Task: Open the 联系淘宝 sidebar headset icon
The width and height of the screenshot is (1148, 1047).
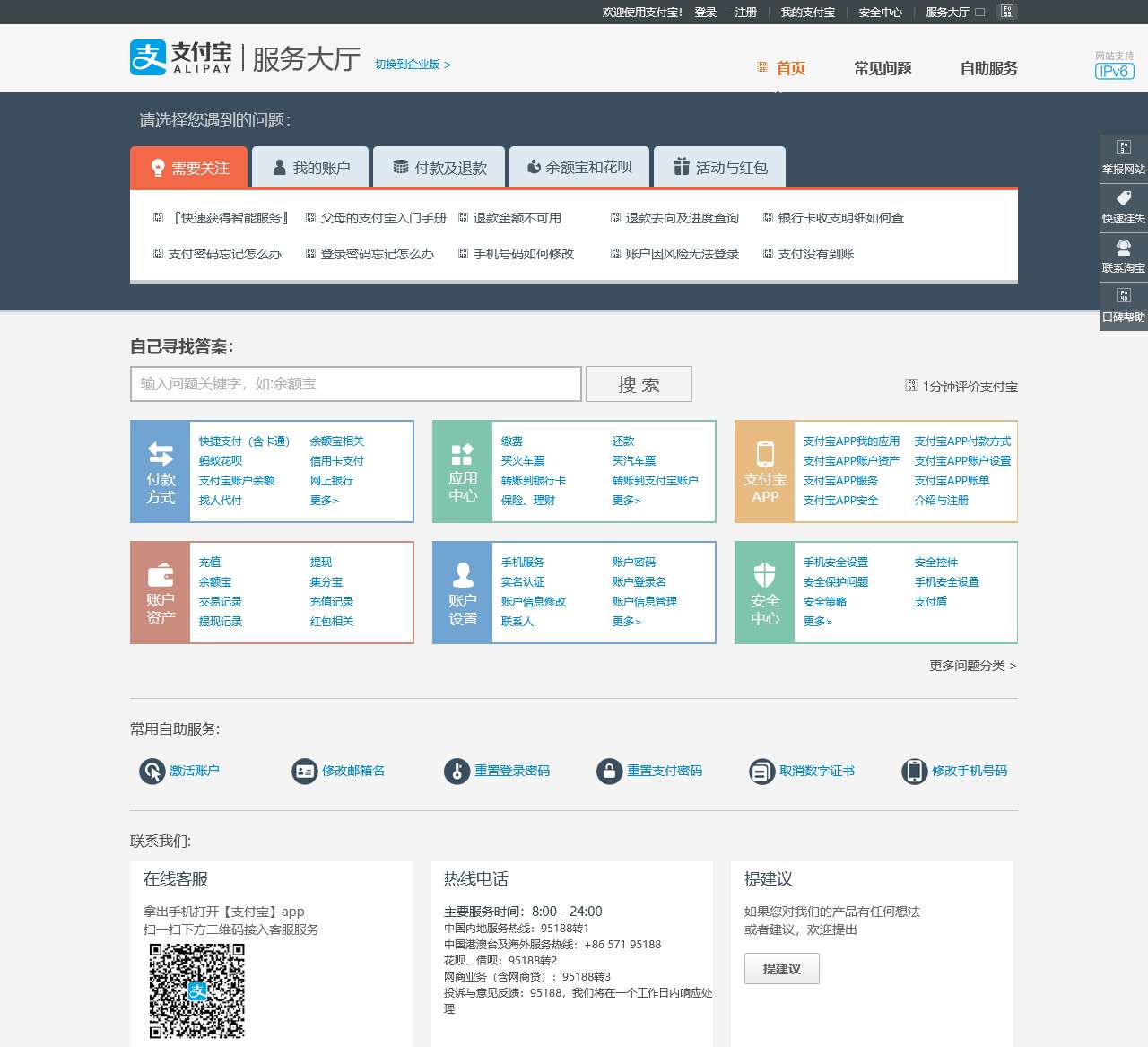Action: (x=1124, y=247)
